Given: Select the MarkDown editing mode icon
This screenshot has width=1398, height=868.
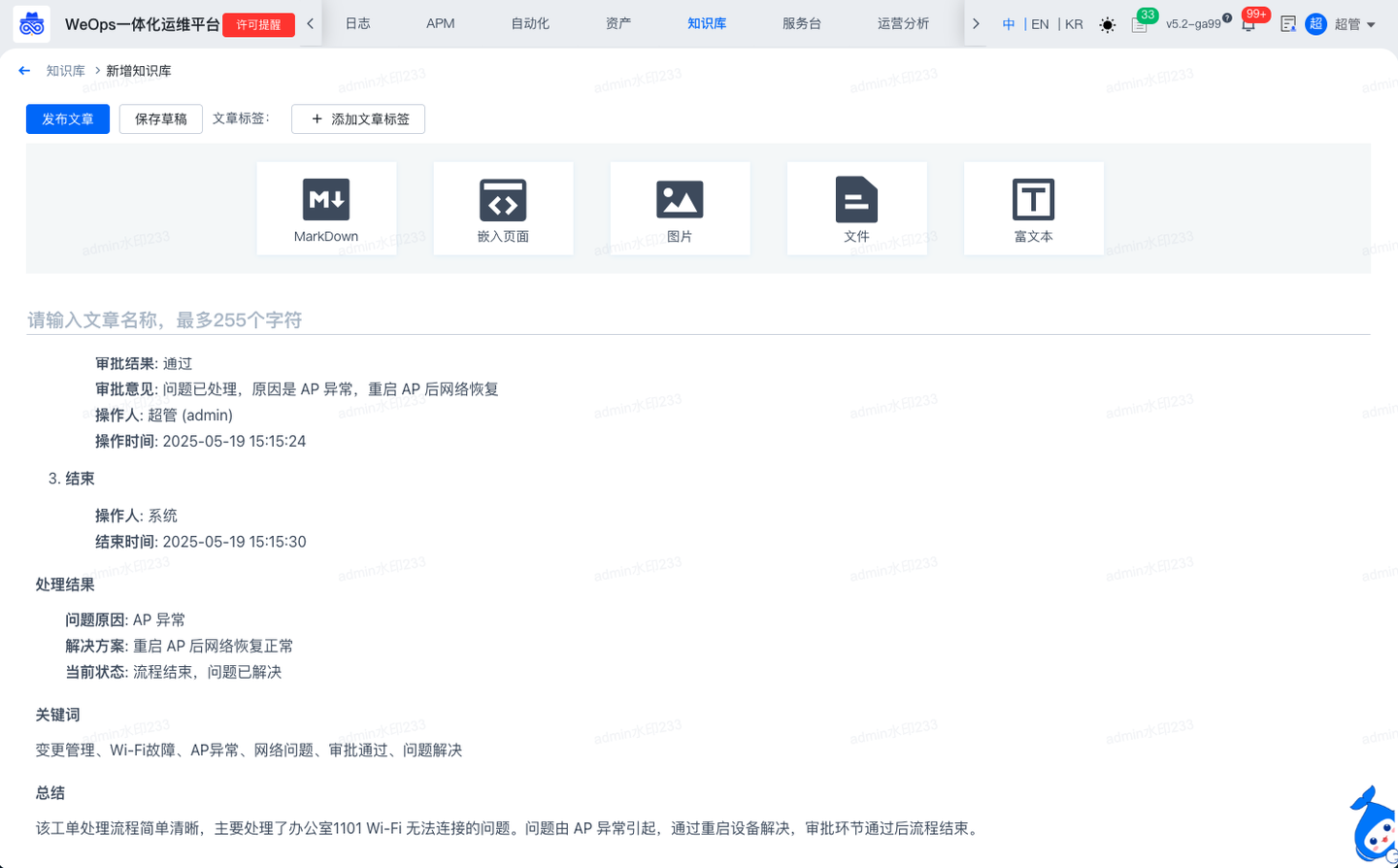Looking at the screenshot, I should (326, 201).
